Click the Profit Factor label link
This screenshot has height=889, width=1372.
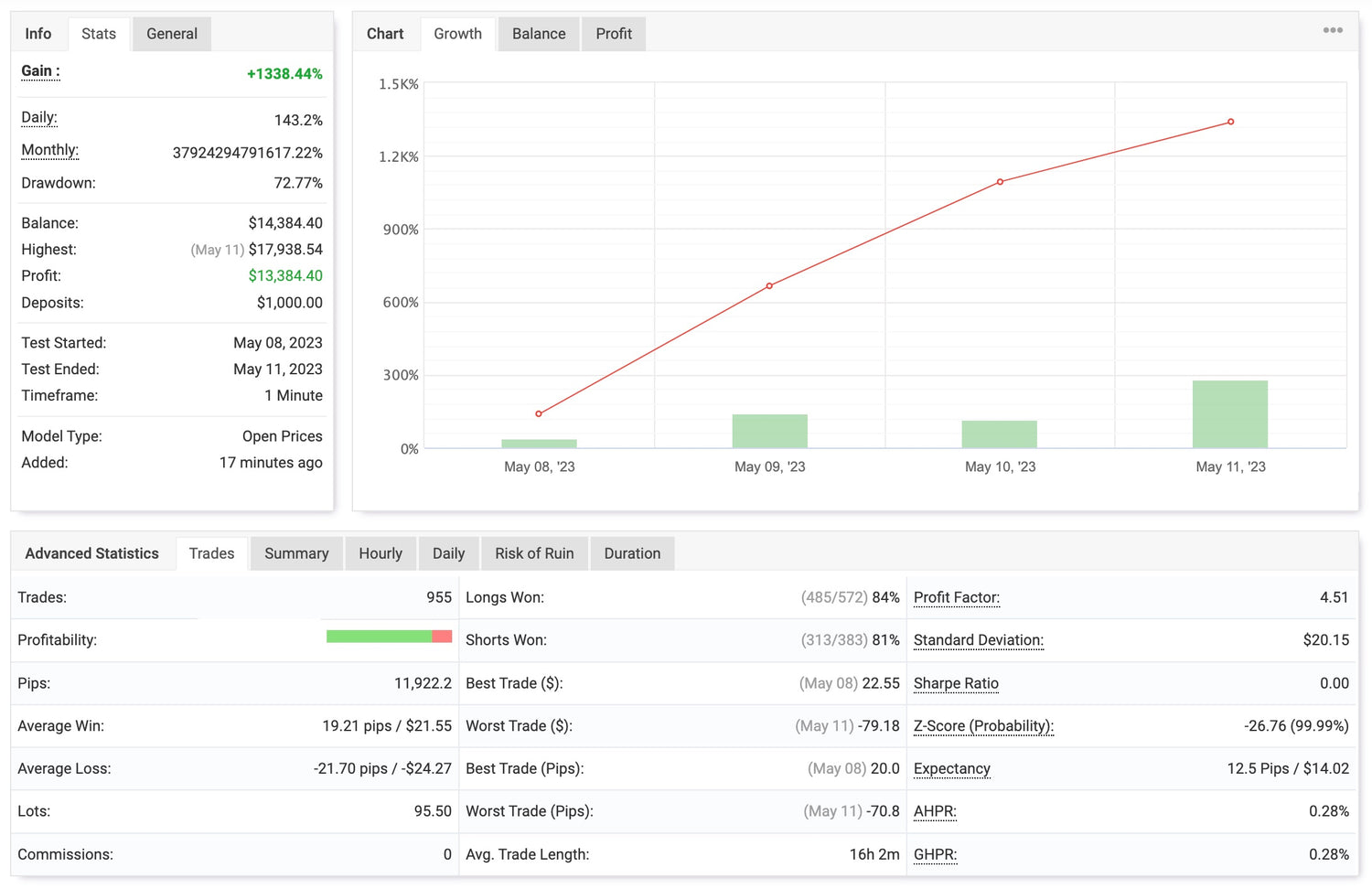[956, 597]
